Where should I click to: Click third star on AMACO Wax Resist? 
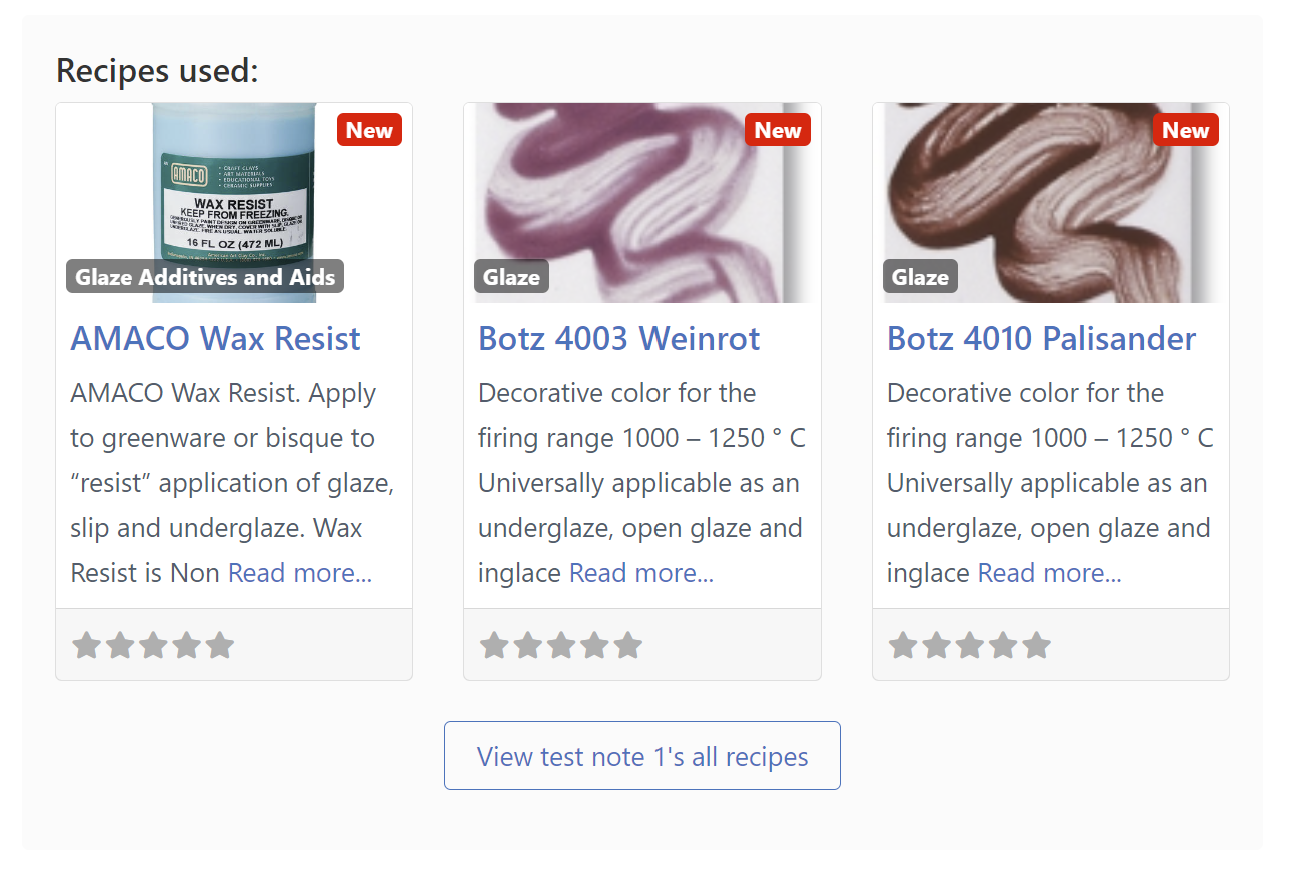pos(153,646)
